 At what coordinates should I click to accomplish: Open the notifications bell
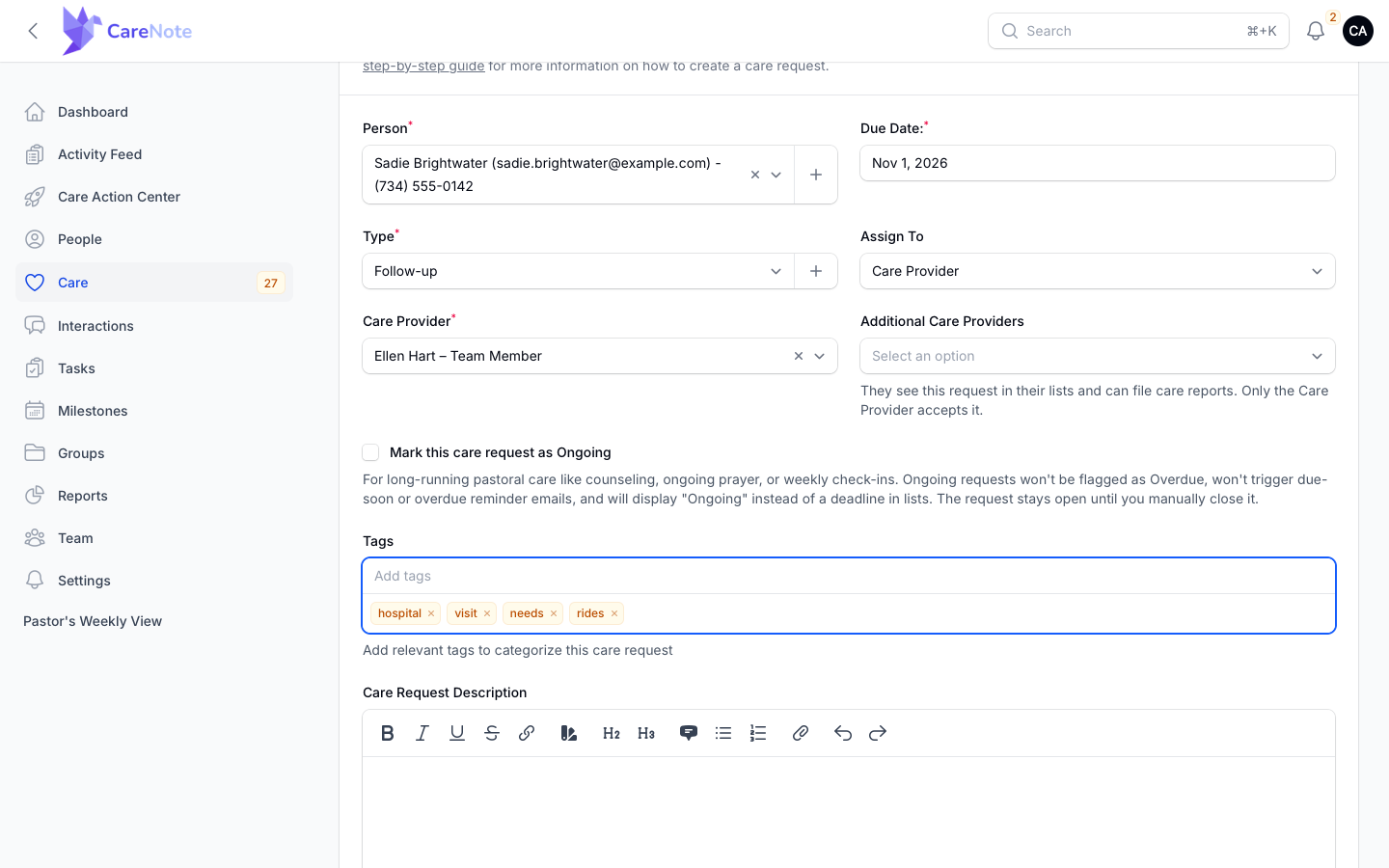point(1316,31)
